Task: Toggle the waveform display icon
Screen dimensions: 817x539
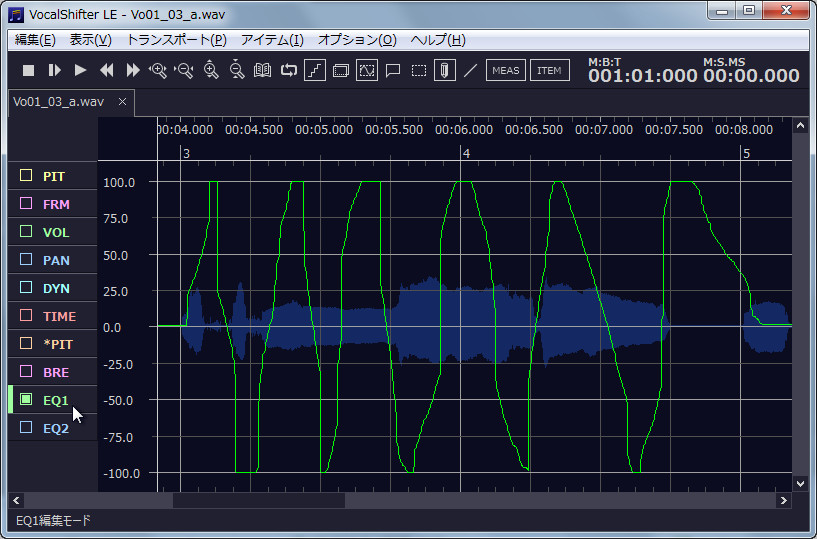Action: tap(367, 70)
